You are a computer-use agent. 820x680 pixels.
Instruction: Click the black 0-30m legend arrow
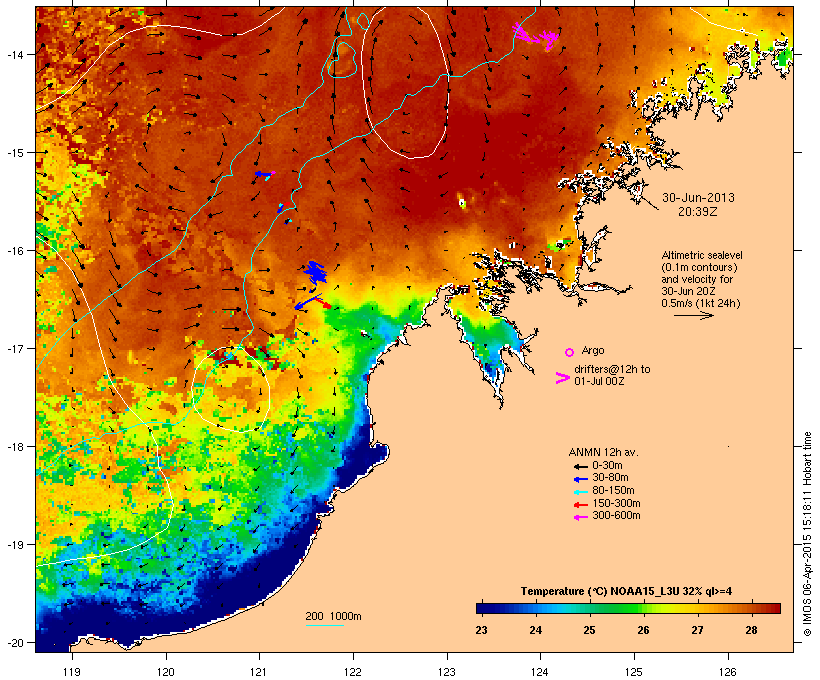tap(581, 466)
